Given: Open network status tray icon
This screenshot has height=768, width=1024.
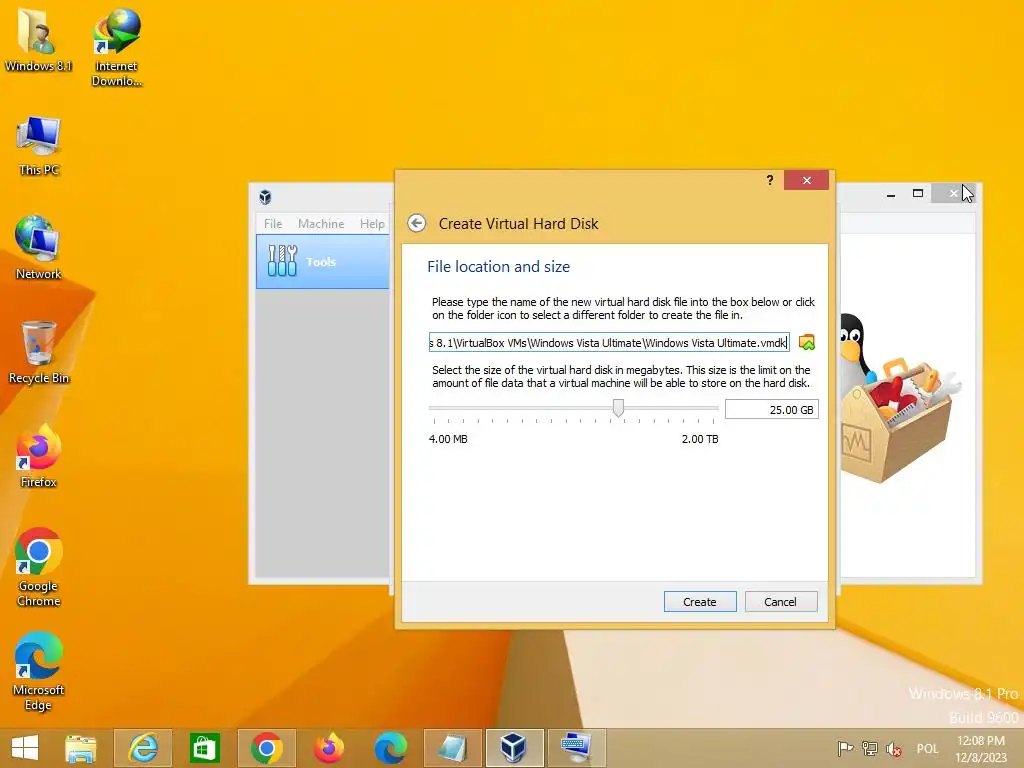Looking at the screenshot, I should pos(869,748).
